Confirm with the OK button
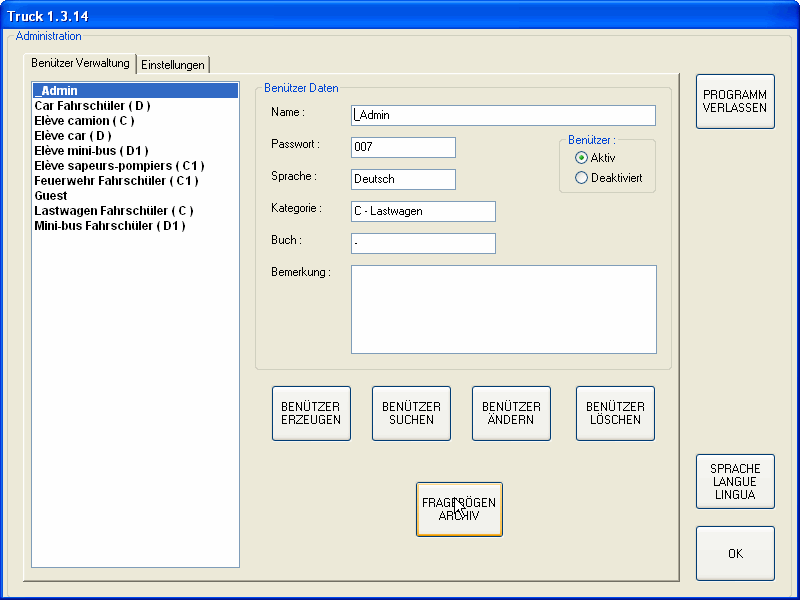 735,553
